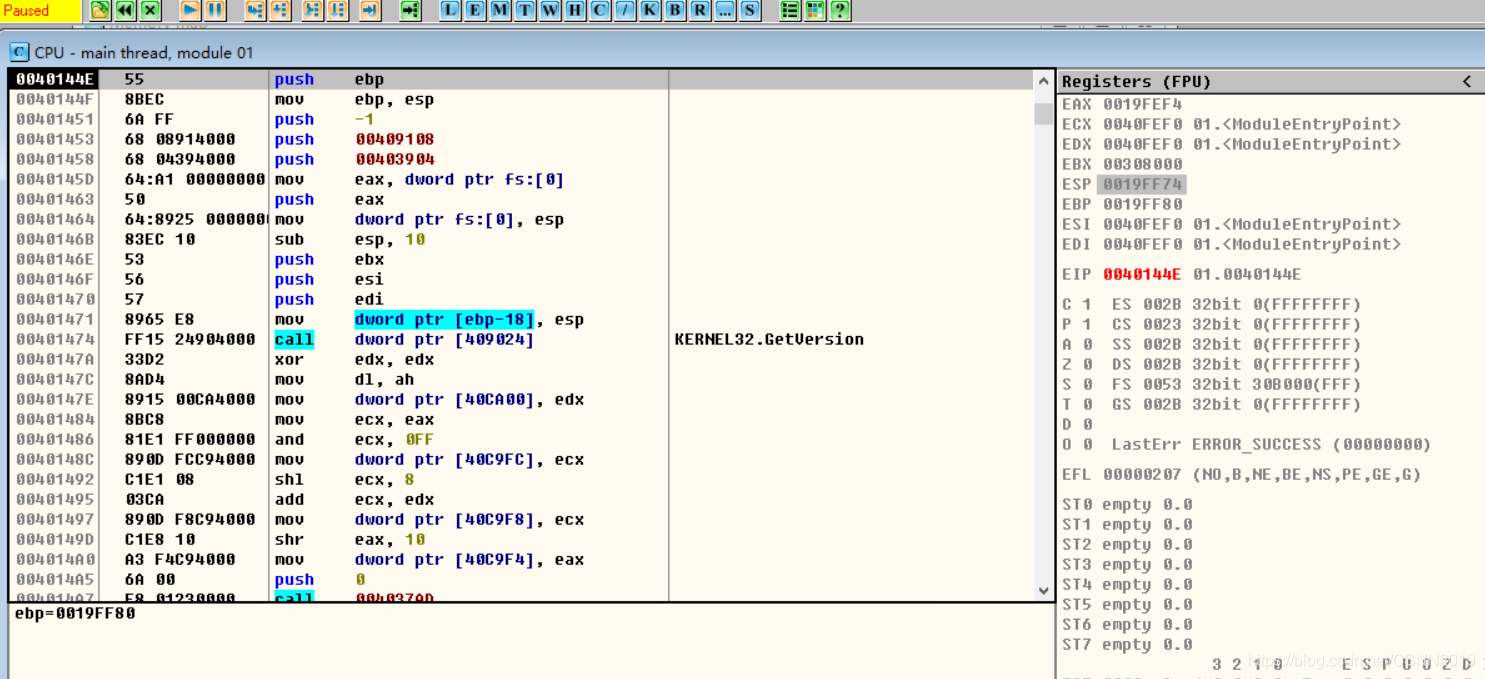The image size is (1485, 679).
Task: Select the 'and ecx, 0FF' instruction
Action: tap(521, 439)
